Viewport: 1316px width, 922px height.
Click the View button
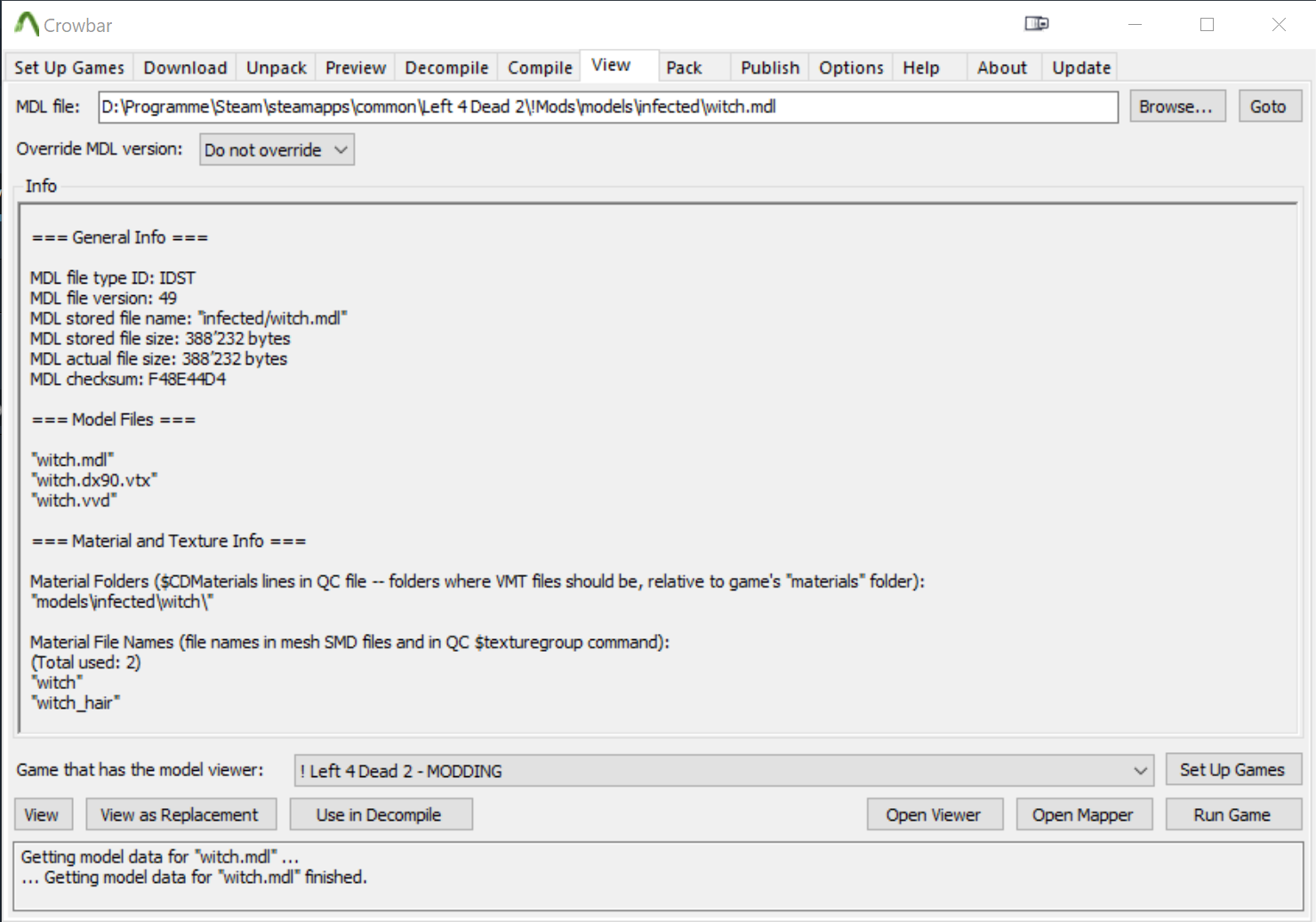pyautogui.click(x=43, y=814)
